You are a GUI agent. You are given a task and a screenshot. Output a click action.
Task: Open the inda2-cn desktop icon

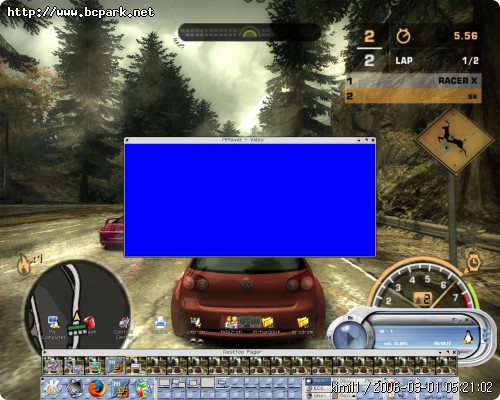[231, 325]
